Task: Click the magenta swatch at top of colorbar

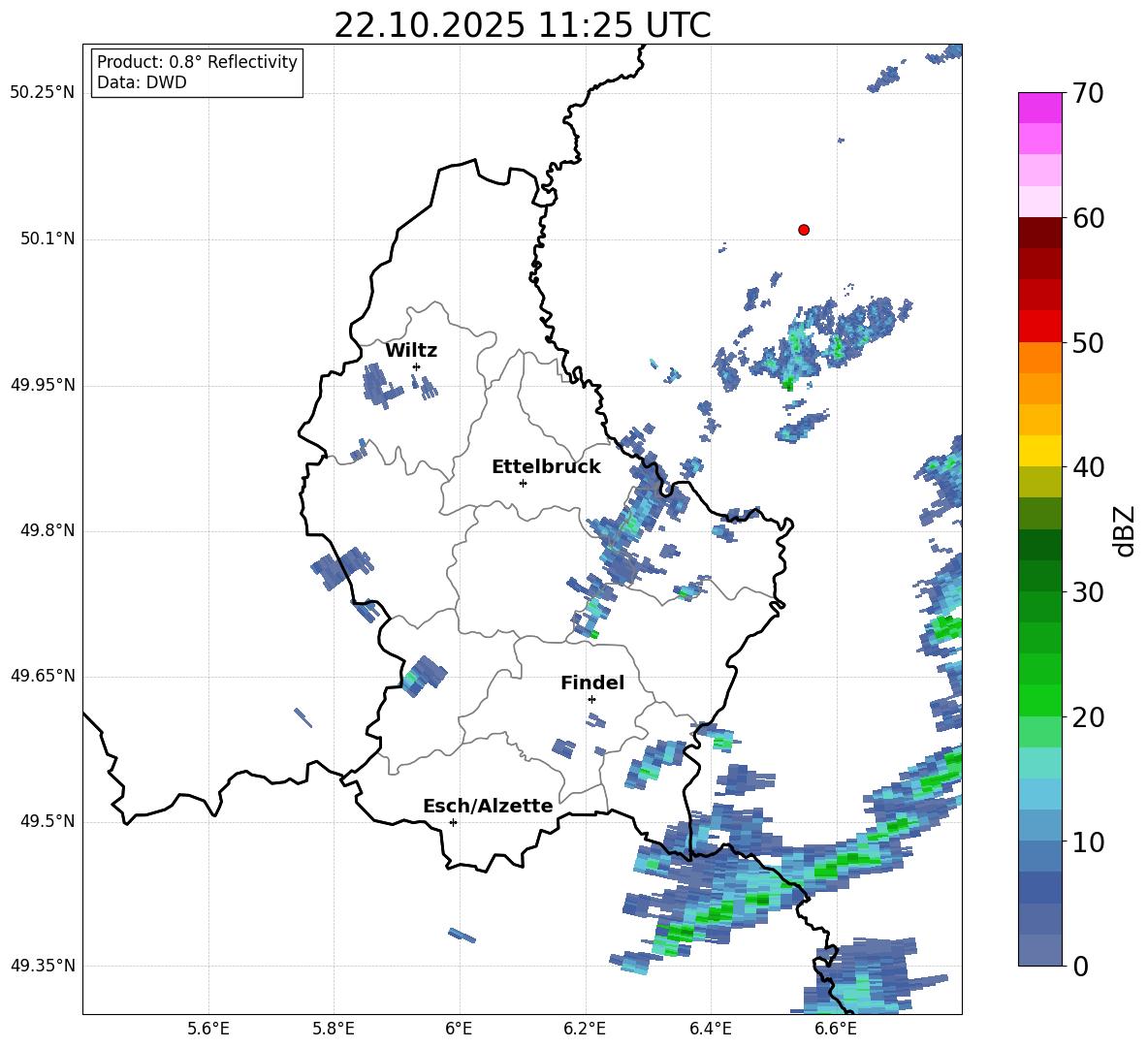Action: pyautogui.click(x=1039, y=108)
